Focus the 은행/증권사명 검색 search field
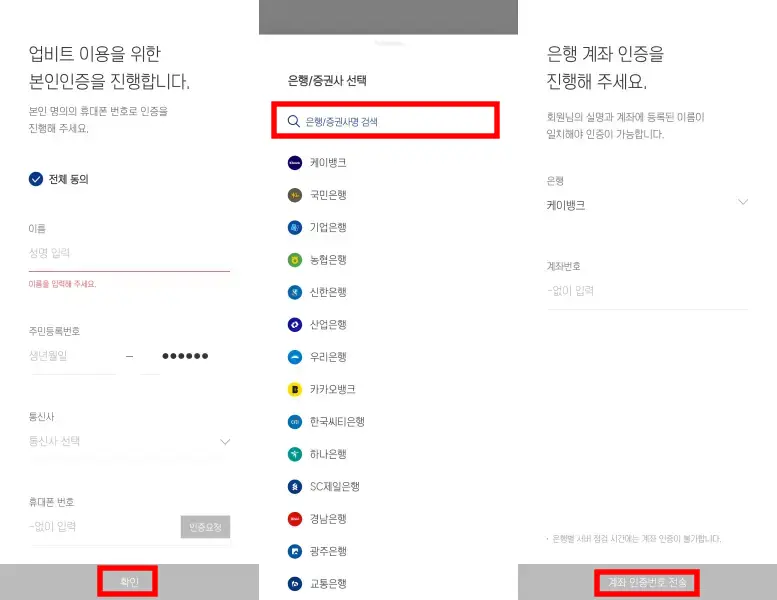This screenshot has width=777, height=600. tap(386, 121)
